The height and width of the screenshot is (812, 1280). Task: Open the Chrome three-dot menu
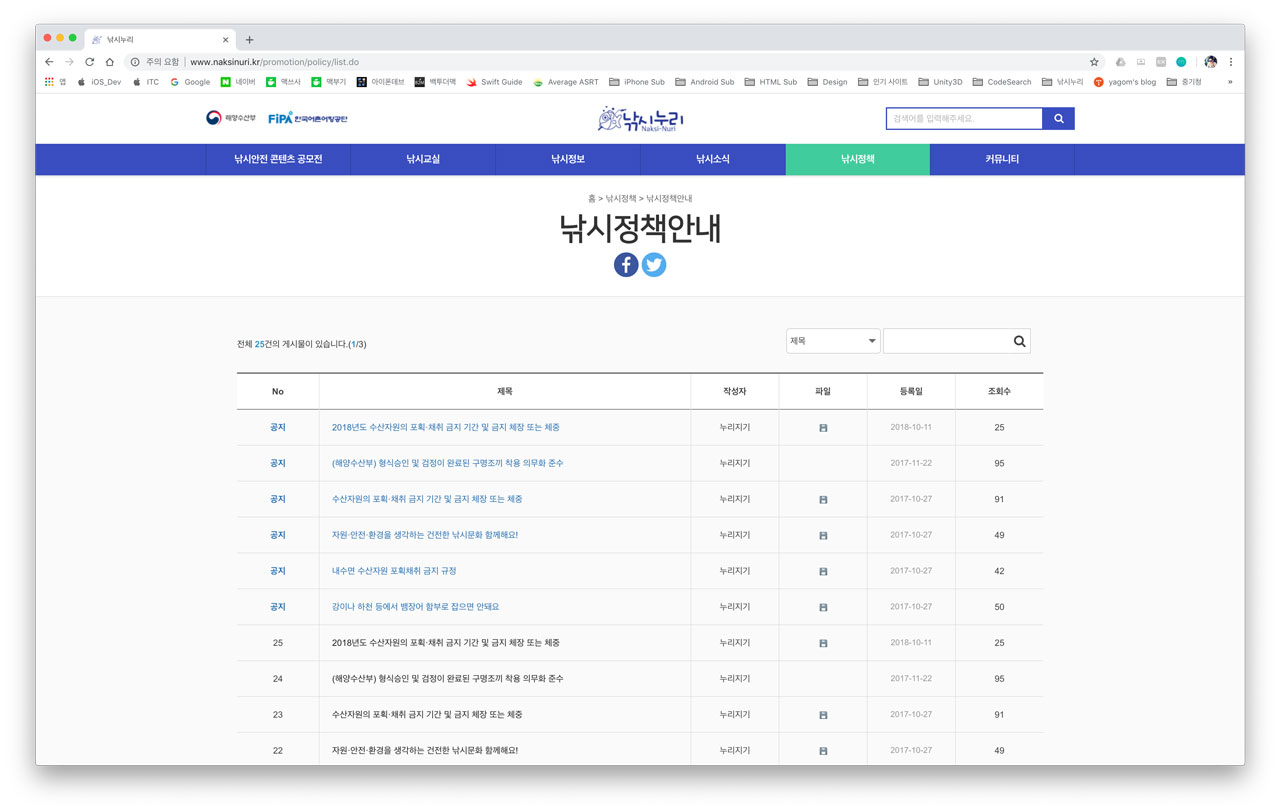pos(1231,62)
